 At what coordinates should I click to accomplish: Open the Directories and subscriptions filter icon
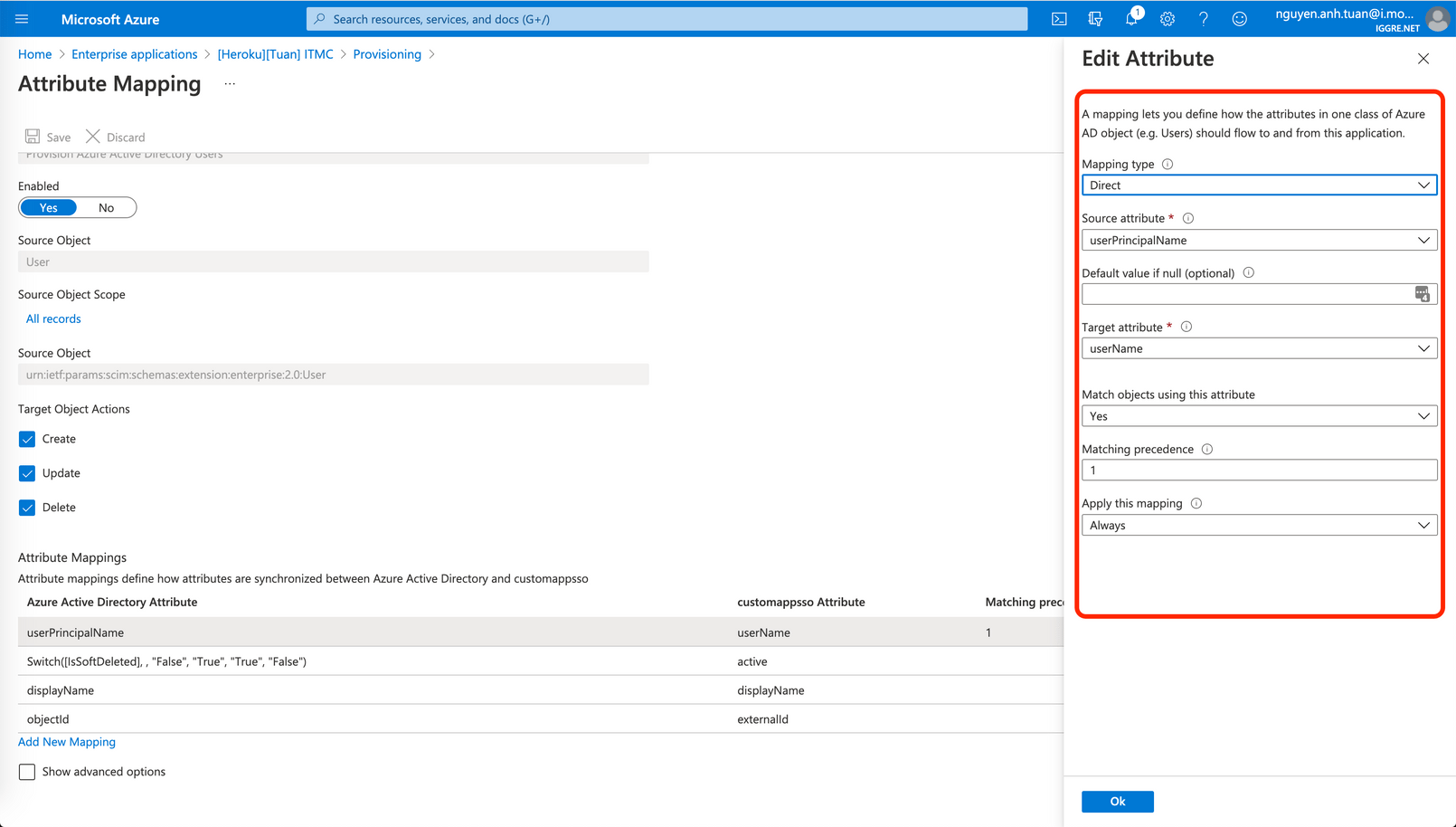tap(1095, 19)
